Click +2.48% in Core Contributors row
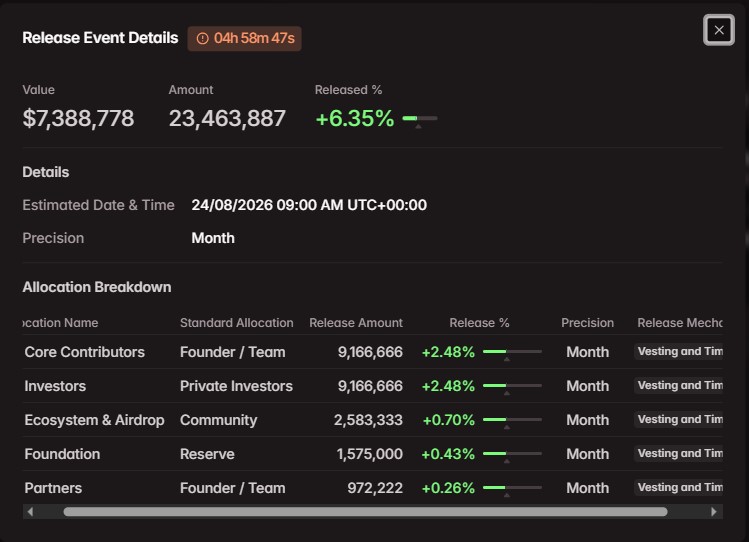 tap(448, 352)
